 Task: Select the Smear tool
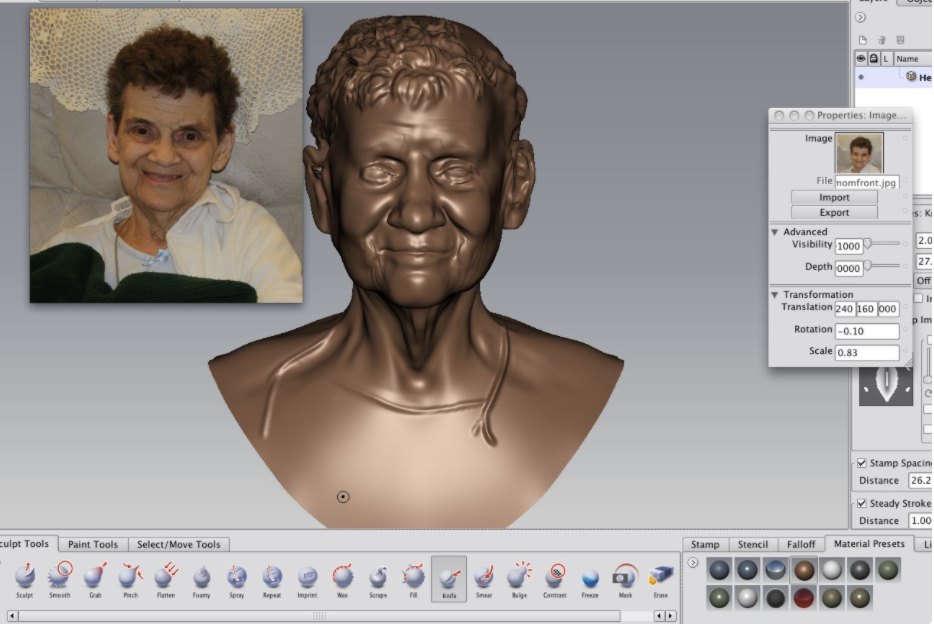(x=484, y=581)
